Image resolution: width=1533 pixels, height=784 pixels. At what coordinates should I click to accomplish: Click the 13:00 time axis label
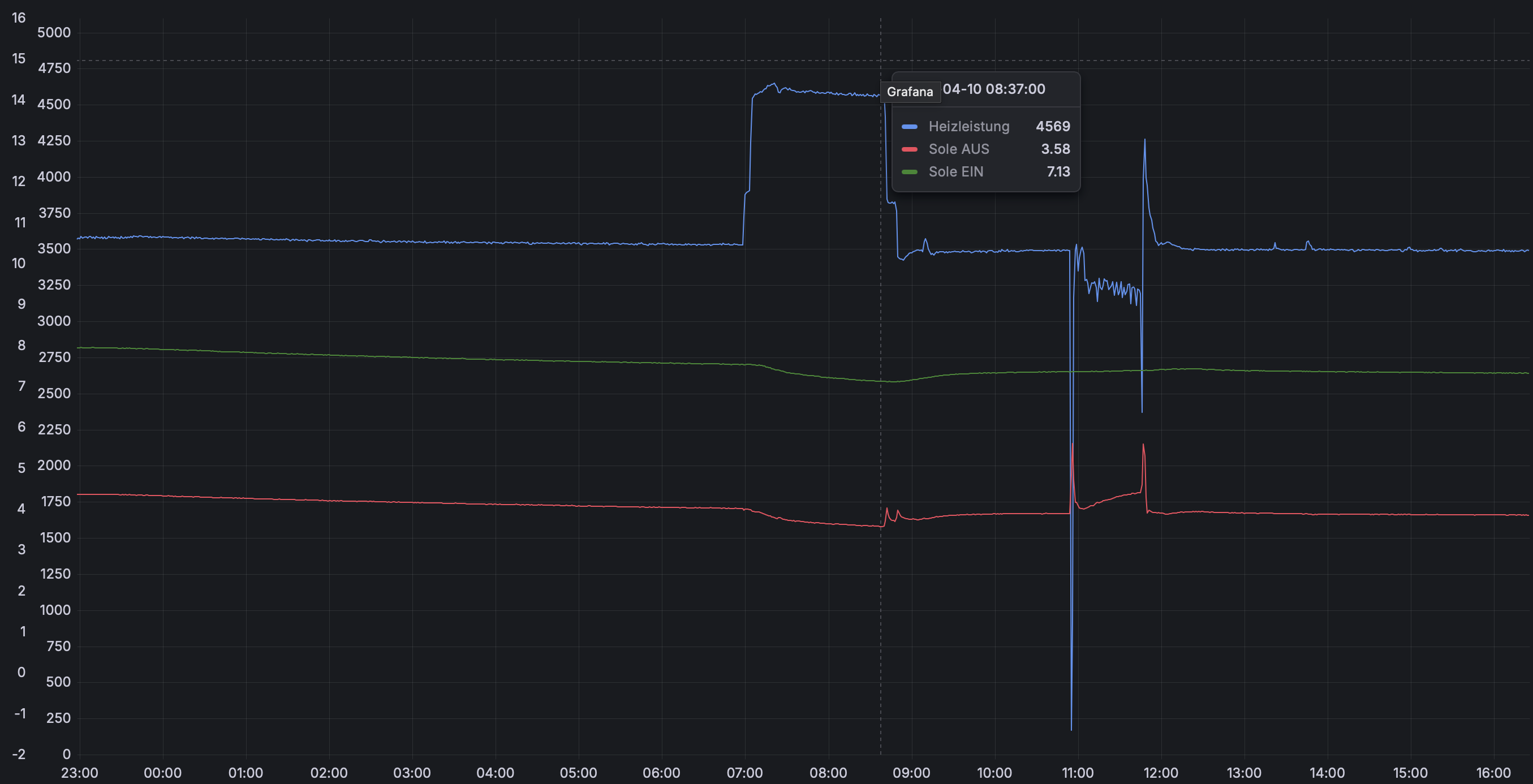[x=1244, y=773]
